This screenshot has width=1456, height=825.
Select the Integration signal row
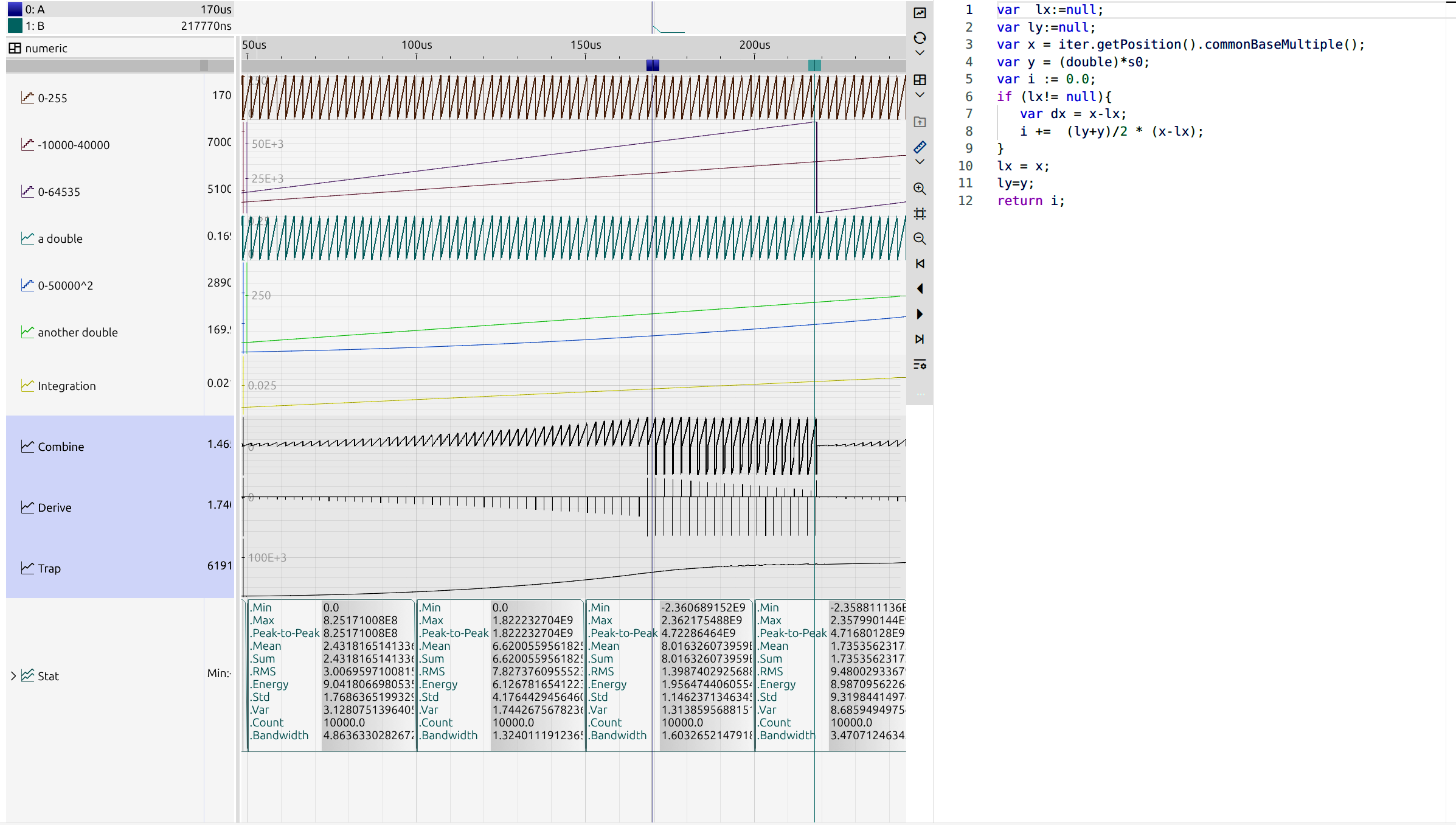click(66, 386)
